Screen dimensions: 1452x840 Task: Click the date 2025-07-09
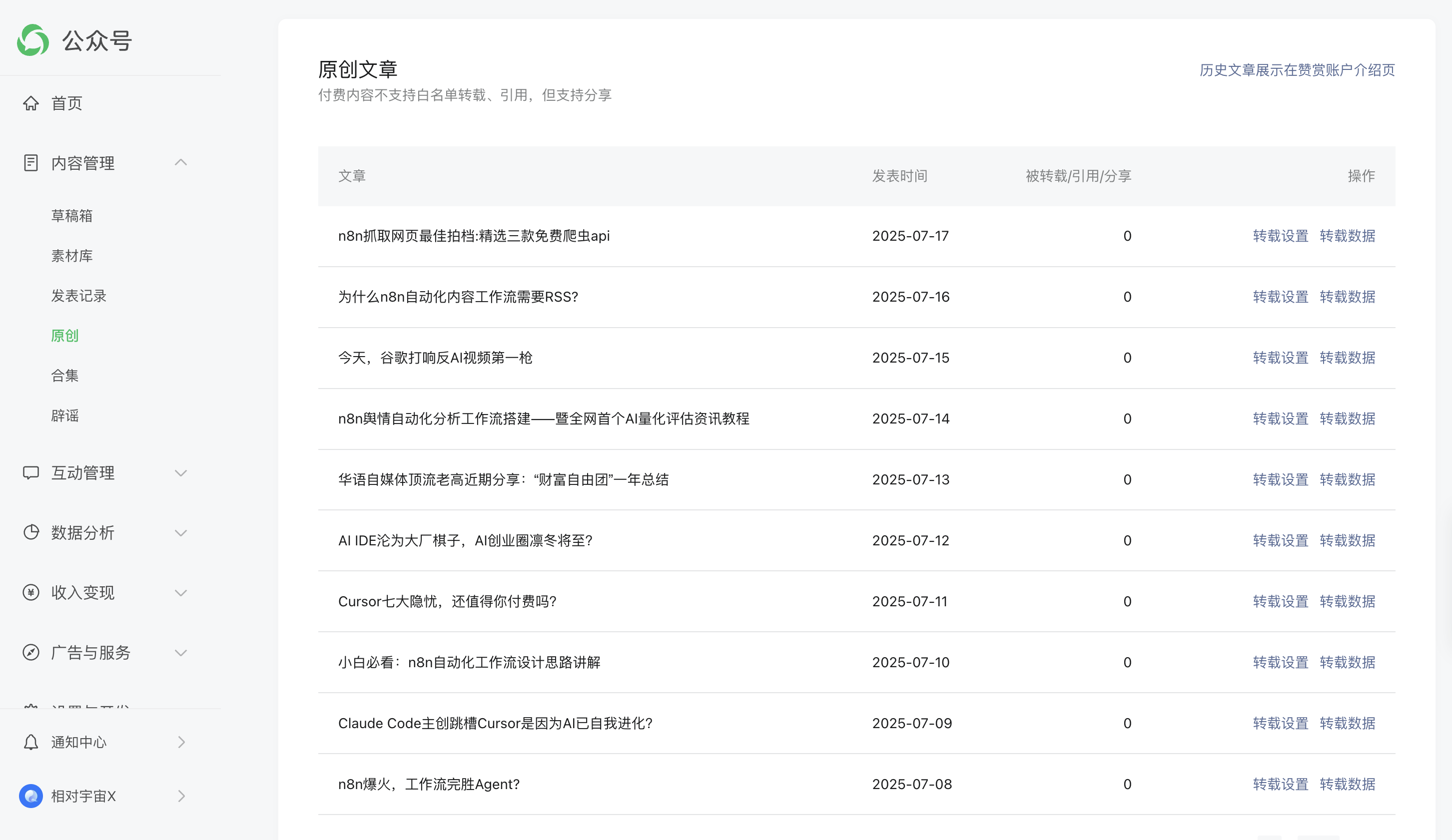pos(911,723)
